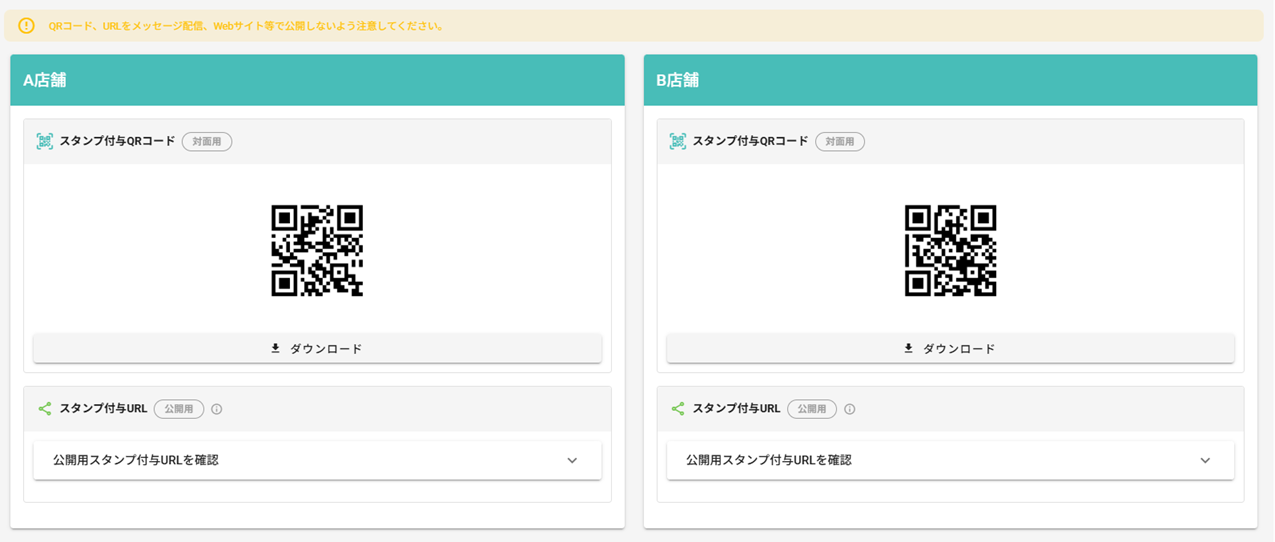Click the chevron arrow in A店舗 URL panel

point(572,461)
